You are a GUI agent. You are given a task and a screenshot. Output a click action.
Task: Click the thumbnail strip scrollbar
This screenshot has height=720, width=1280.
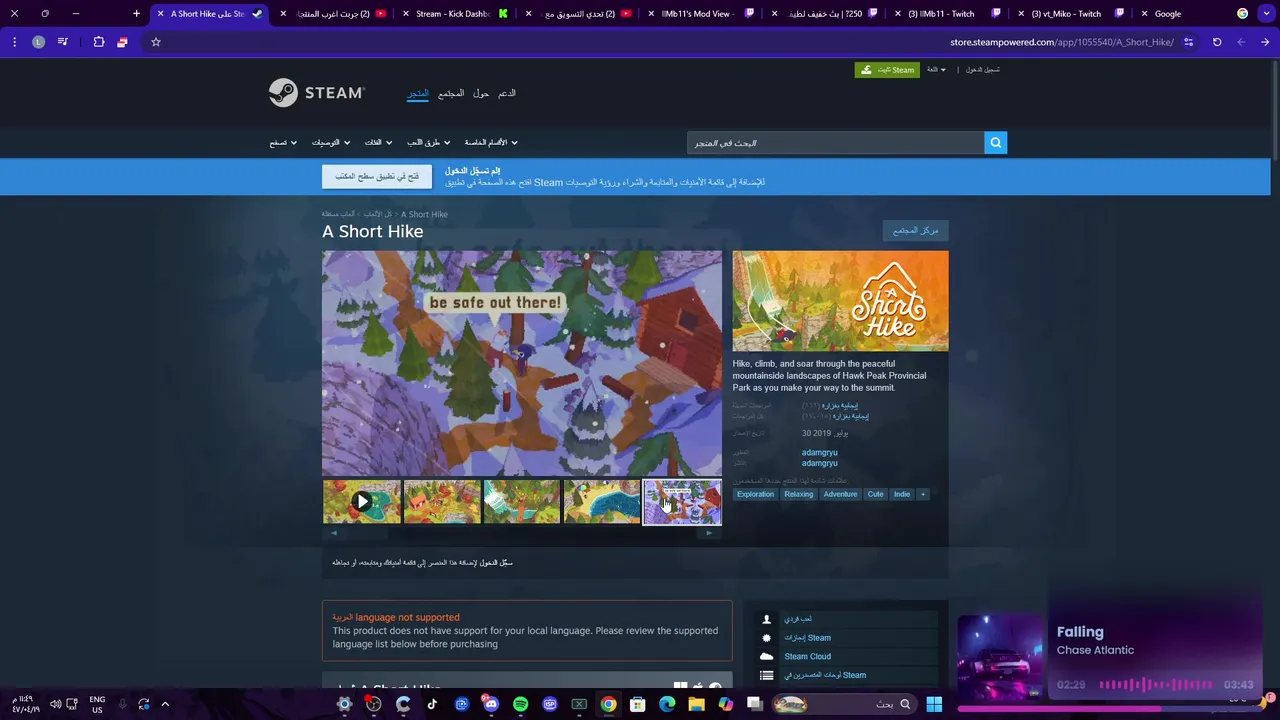pyautogui.click(x=522, y=533)
